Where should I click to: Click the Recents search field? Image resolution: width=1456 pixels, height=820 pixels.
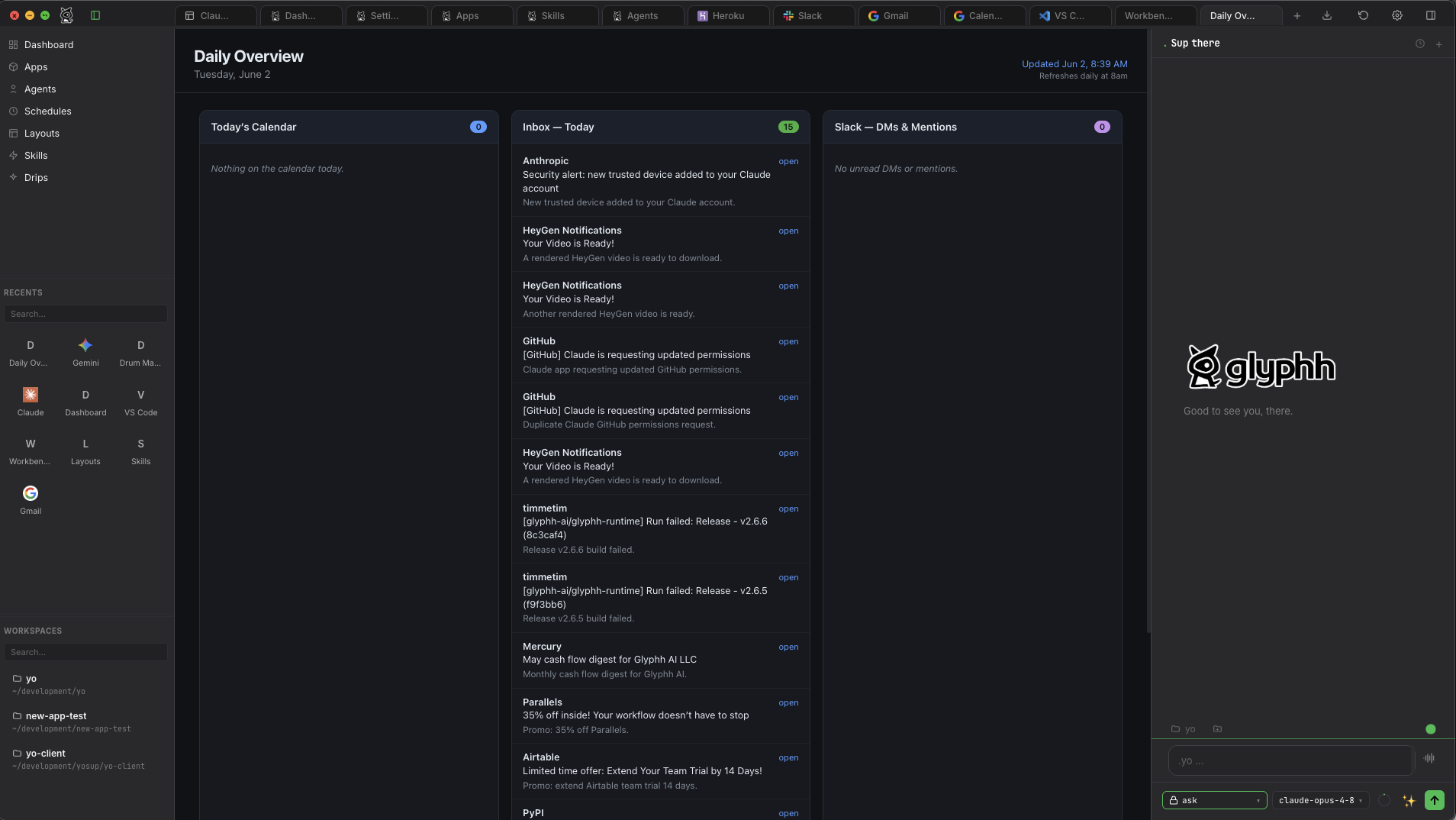[x=85, y=314]
